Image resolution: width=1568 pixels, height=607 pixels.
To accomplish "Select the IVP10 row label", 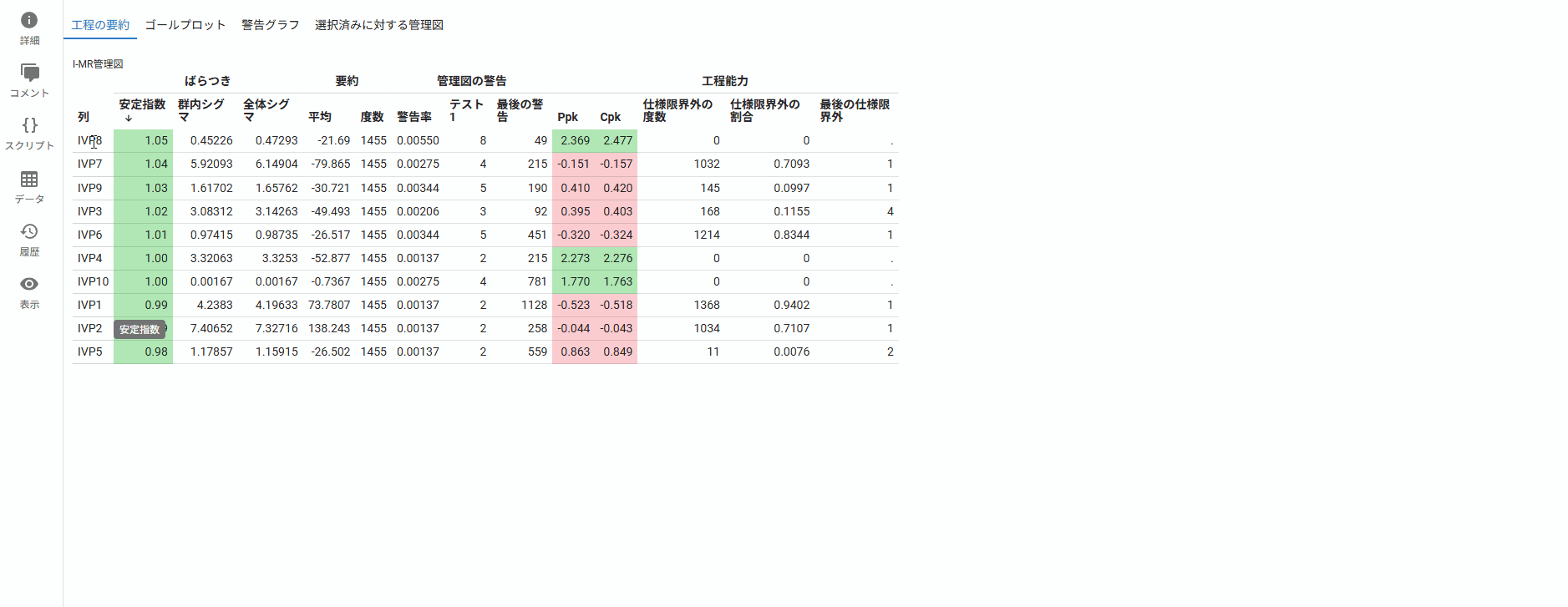I will point(93,281).
